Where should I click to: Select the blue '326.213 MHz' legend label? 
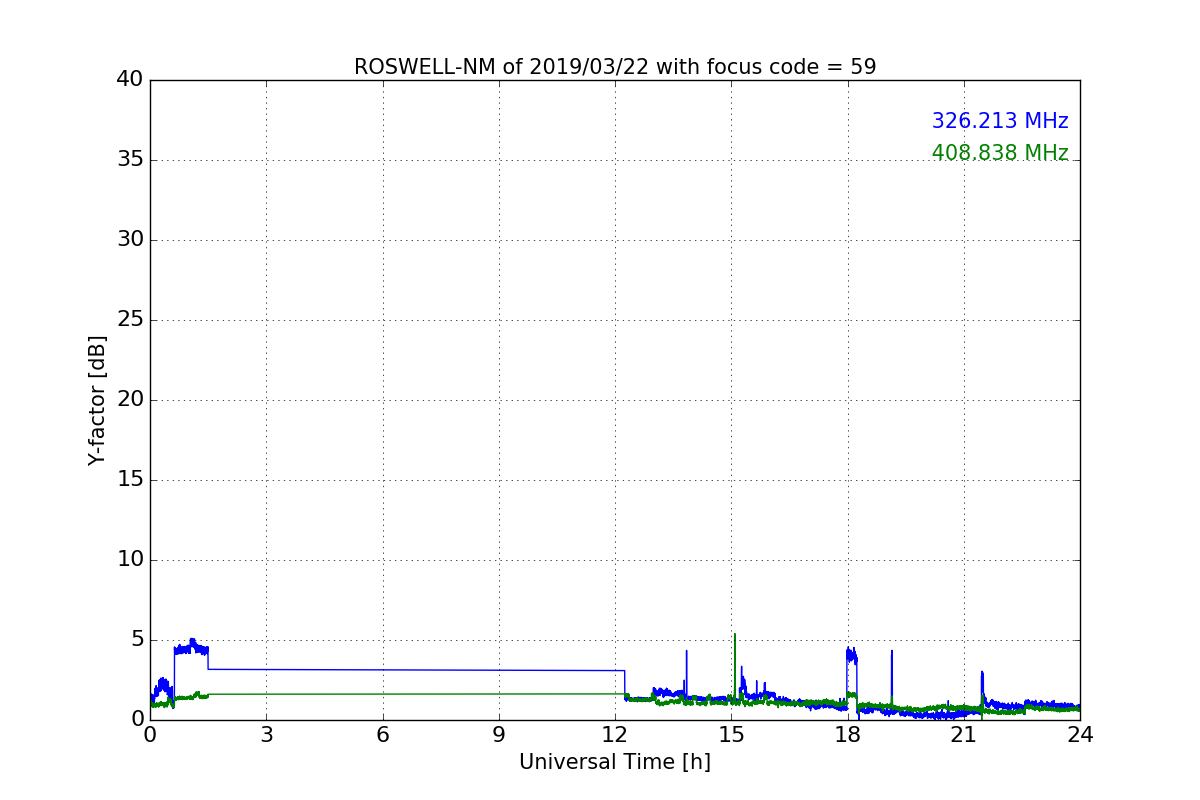1000,121
